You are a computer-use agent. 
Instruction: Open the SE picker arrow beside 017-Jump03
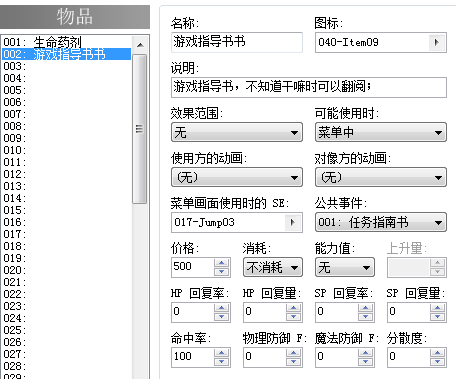(x=293, y=222)
